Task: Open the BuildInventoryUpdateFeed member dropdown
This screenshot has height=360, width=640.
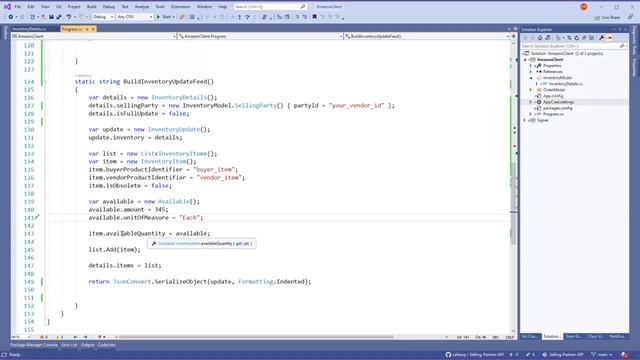Action: pyautogui.click(x=427, y=36)
